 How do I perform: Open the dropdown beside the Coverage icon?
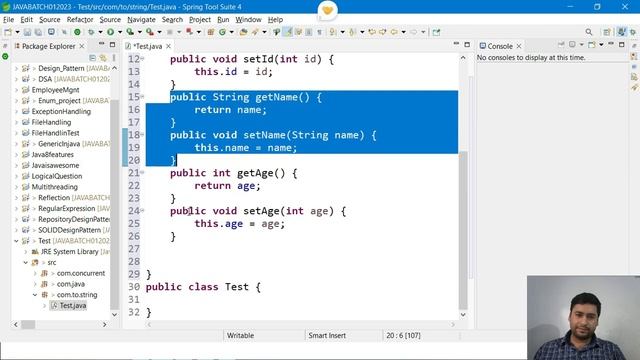(140, 32)
